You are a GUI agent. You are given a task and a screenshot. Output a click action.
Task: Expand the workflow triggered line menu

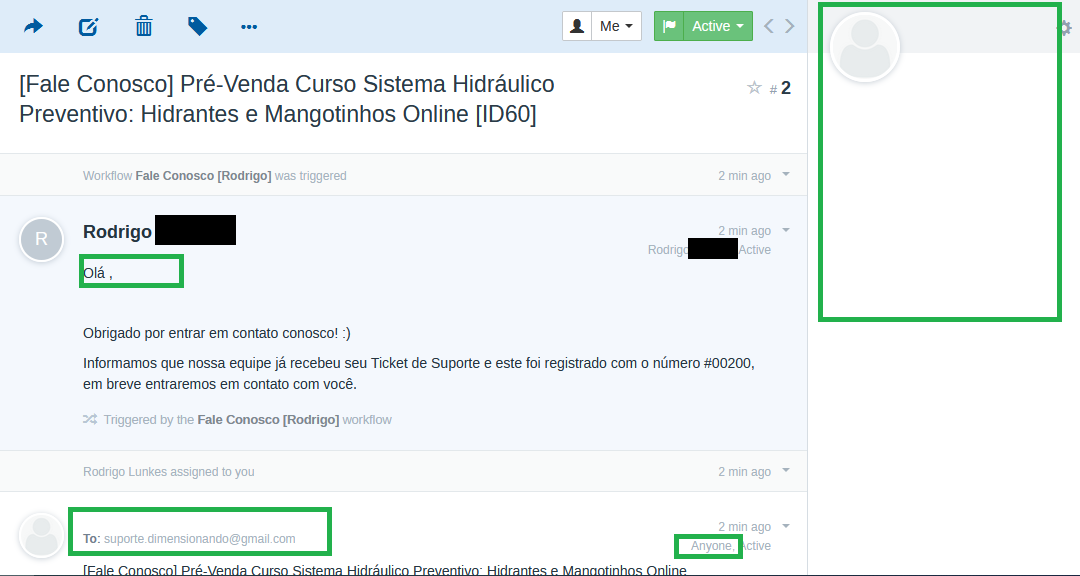[786, 174]
